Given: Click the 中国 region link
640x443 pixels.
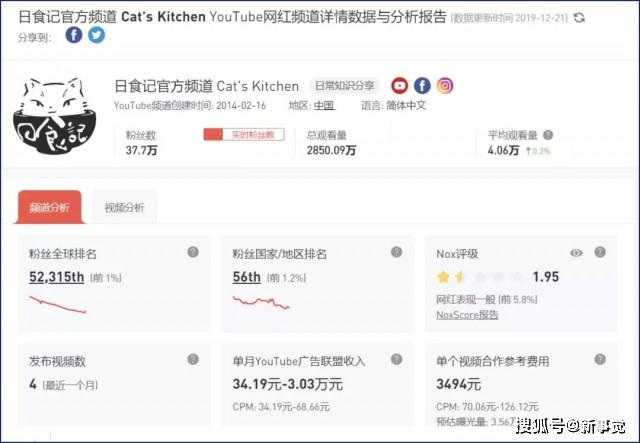Looking at the screenshot, I should click(324, 105).
